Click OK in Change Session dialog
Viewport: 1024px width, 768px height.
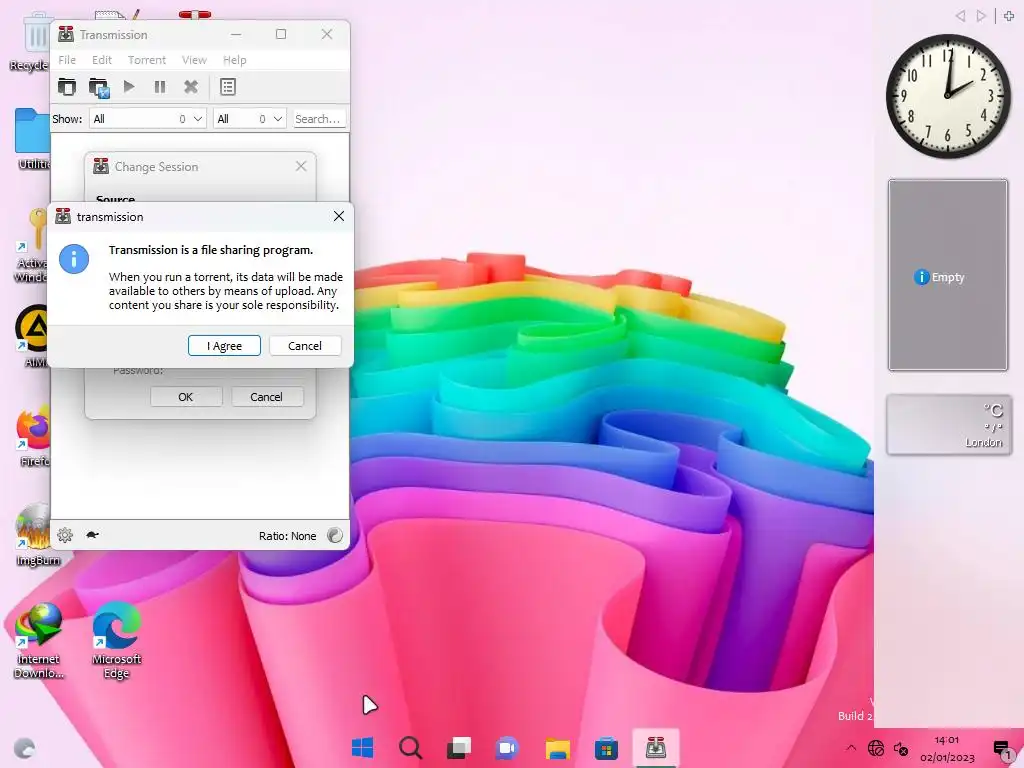point(186,397)
